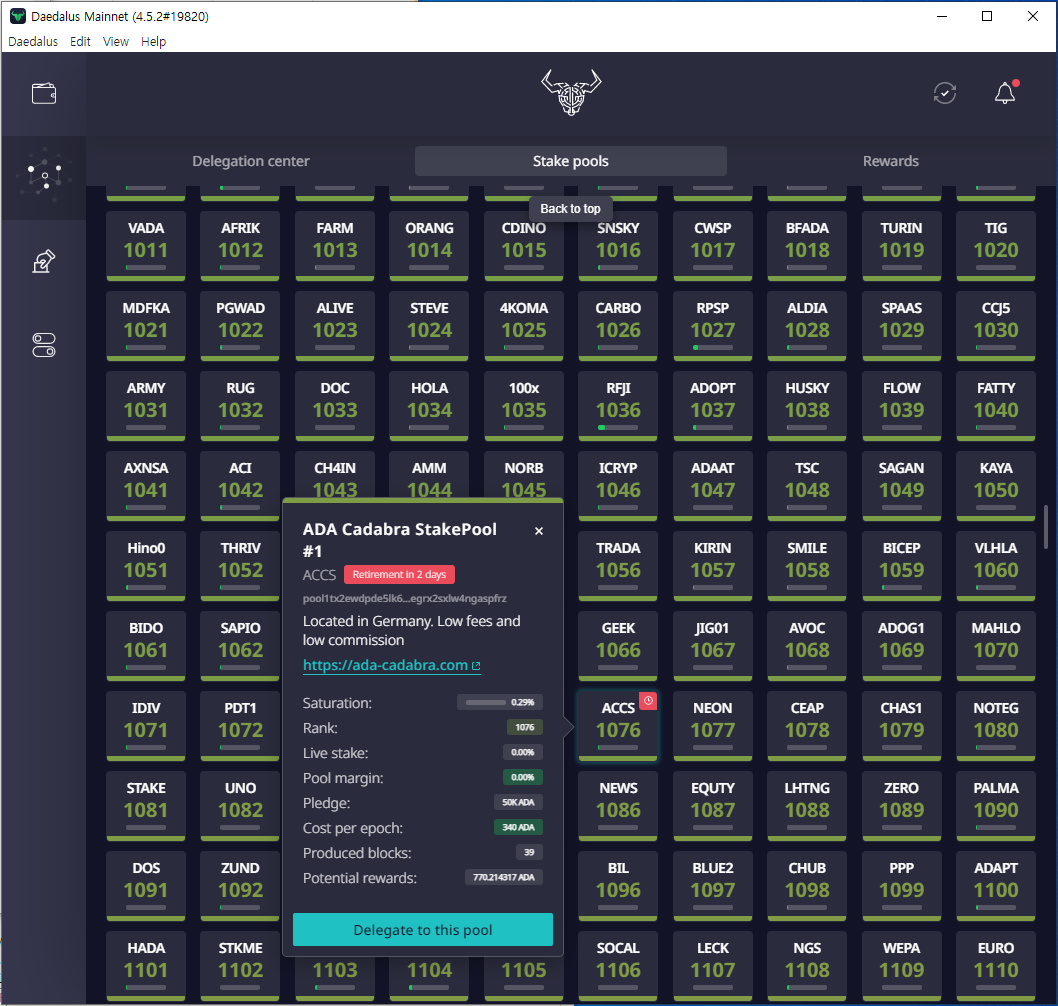
Task: Click the saturation progress bar 0.29%
Action: point(500,702)
